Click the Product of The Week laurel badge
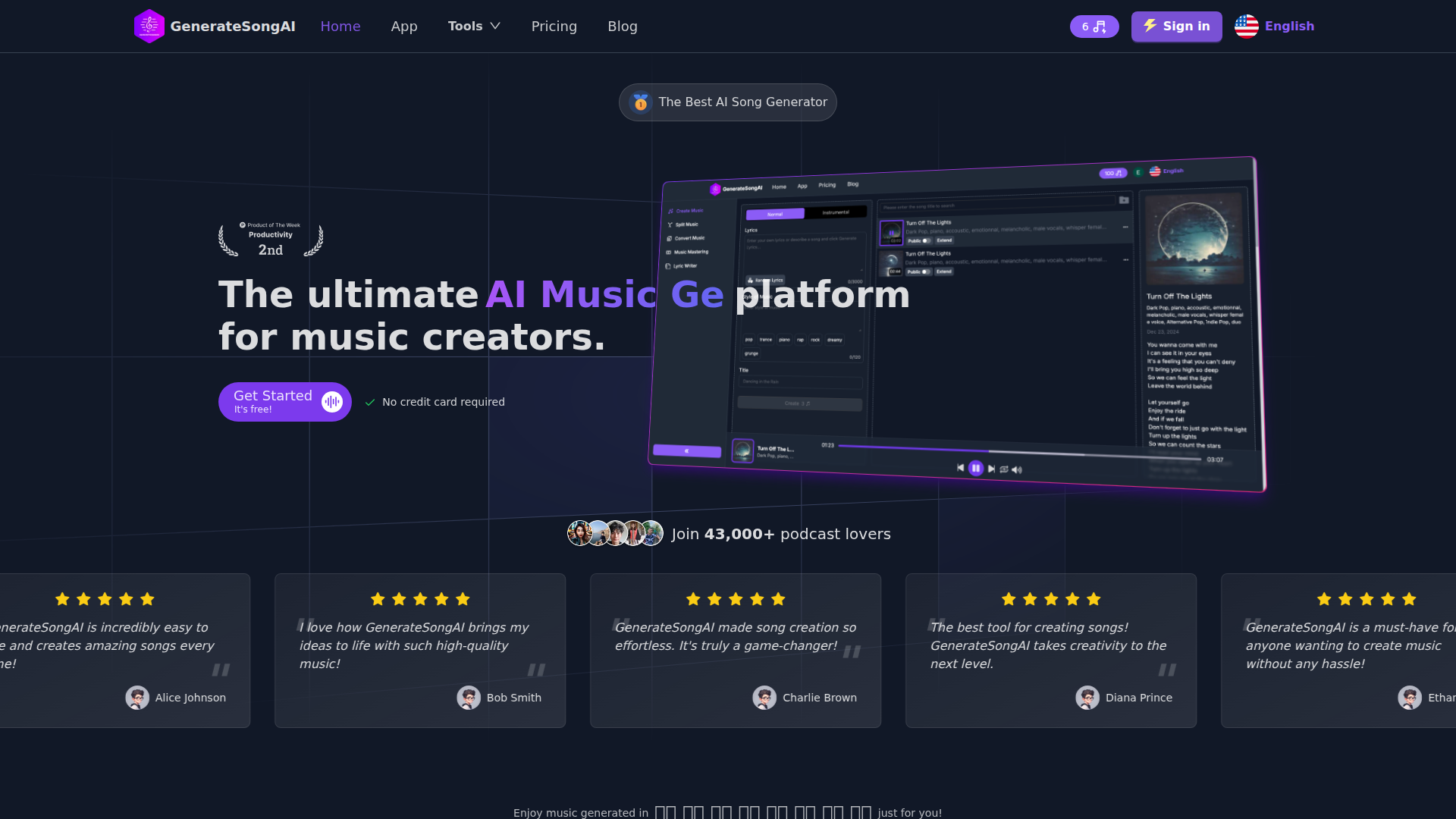Image resolution: width=1456 pixels, height=819 pixels. (x=271, y=240)
